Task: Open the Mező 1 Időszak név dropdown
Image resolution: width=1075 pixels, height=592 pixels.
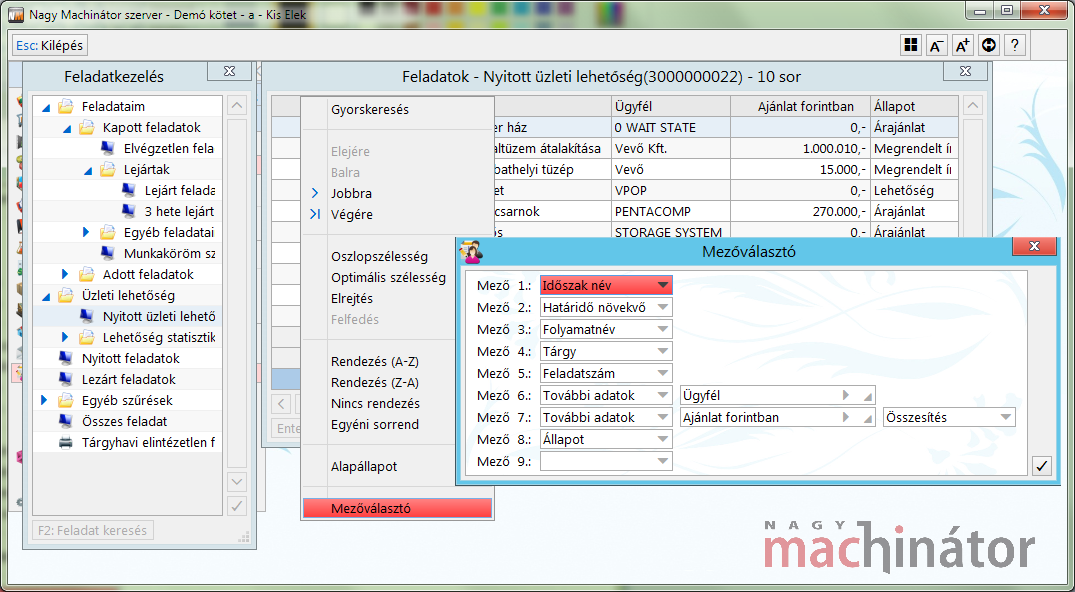Action: click(x=660, y=286)
